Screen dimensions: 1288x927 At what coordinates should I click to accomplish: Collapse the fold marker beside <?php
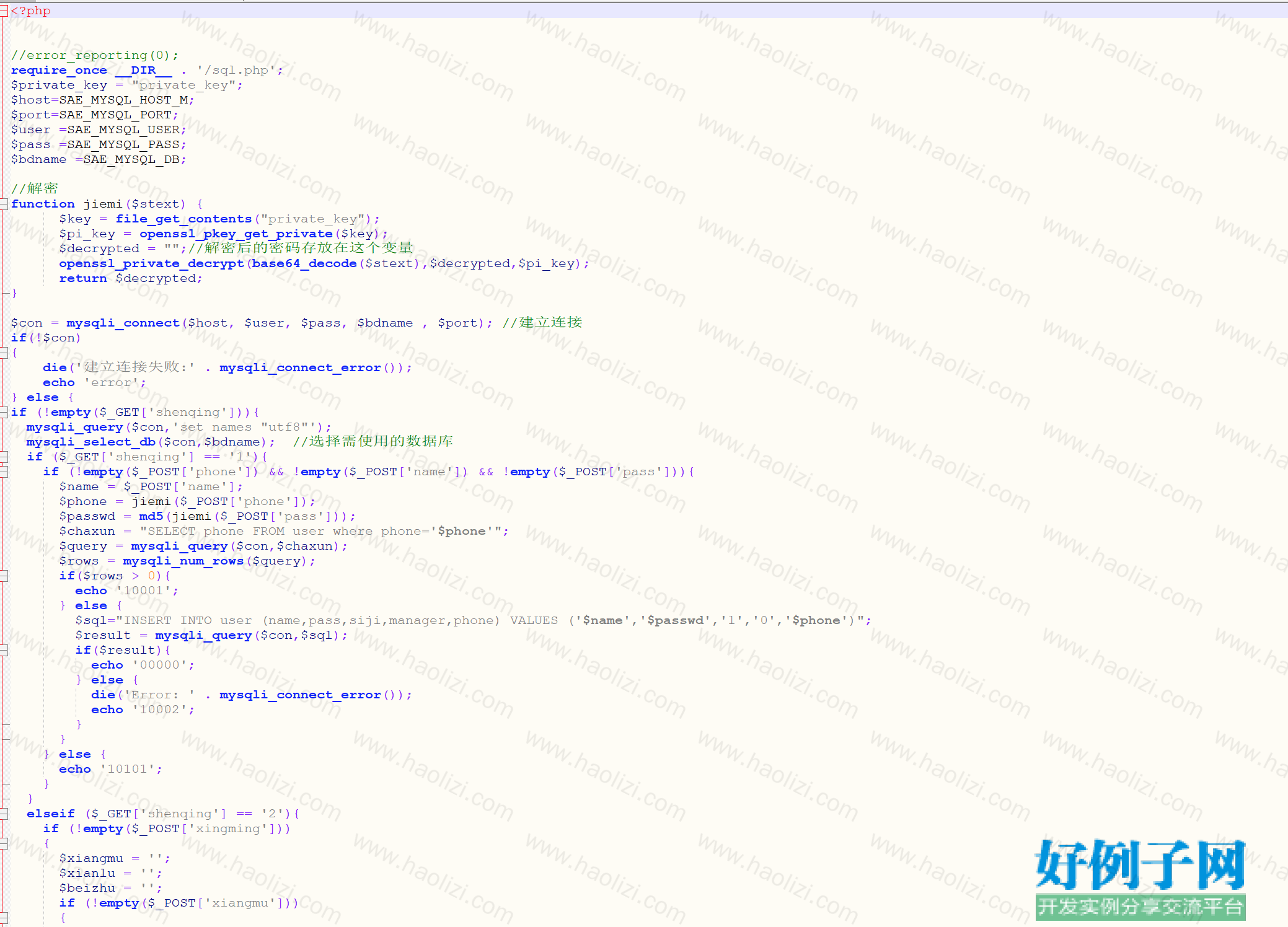click(x=4, y=11)
